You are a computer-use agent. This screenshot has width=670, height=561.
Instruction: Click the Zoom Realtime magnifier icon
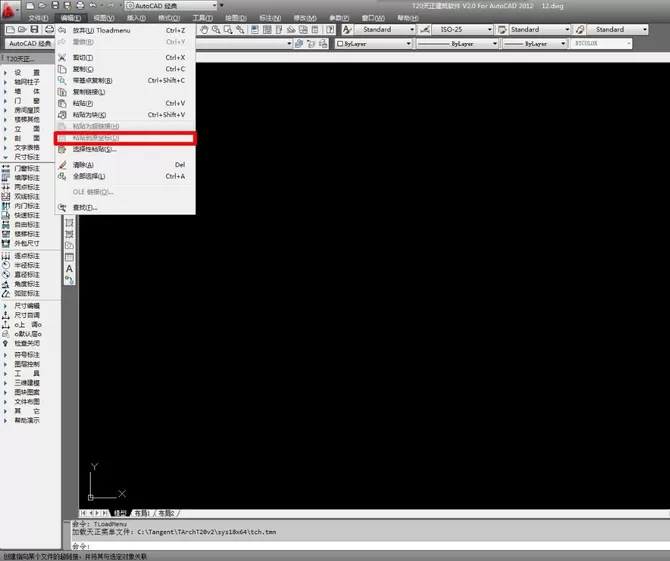click(216, 29)
